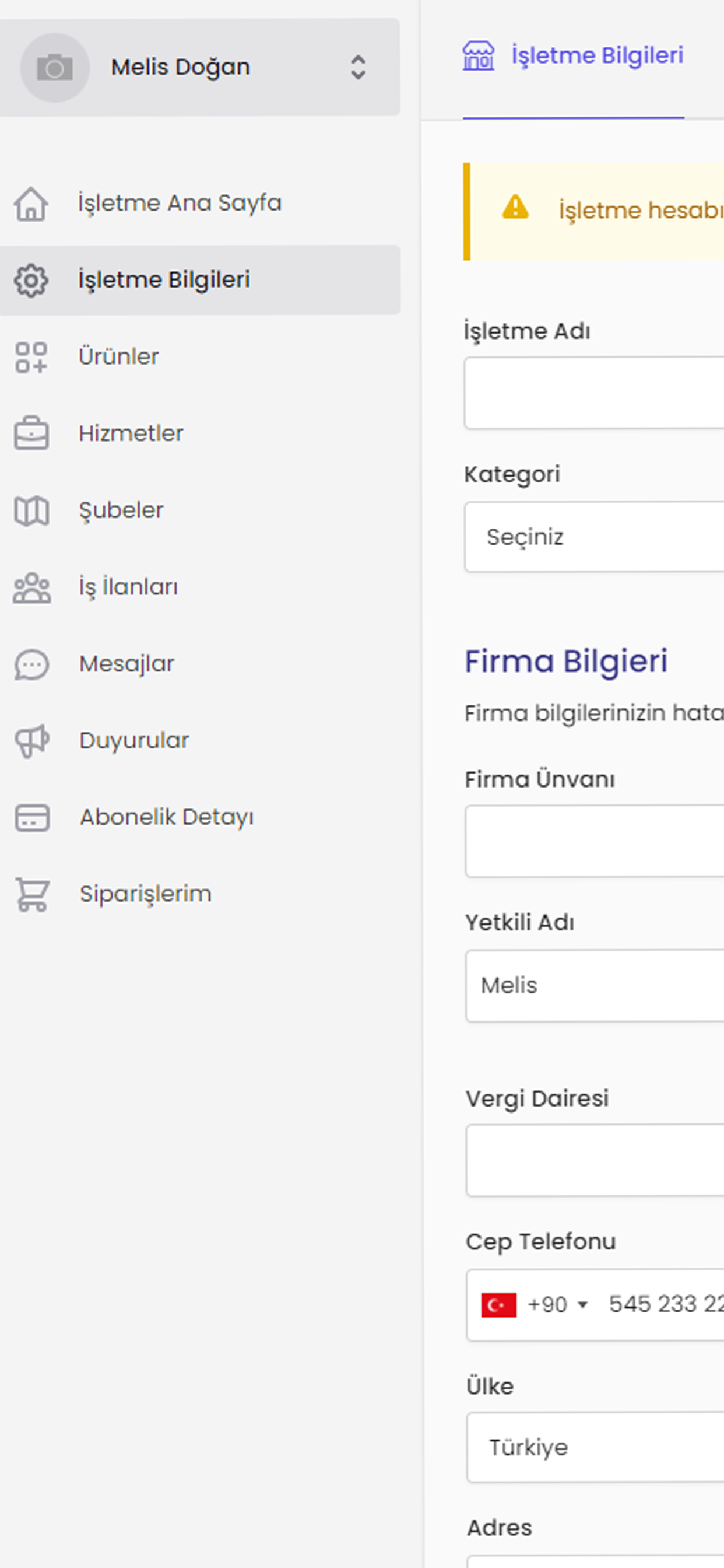Click the briefcase icon for Hizmetler

point(31,433)
